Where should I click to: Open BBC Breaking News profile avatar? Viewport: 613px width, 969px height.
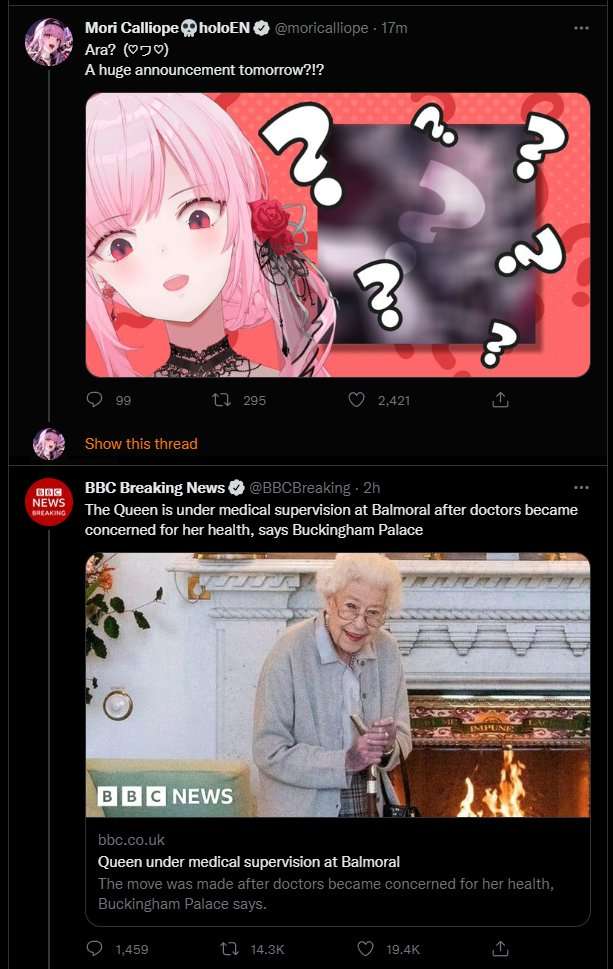click(49, 502)
